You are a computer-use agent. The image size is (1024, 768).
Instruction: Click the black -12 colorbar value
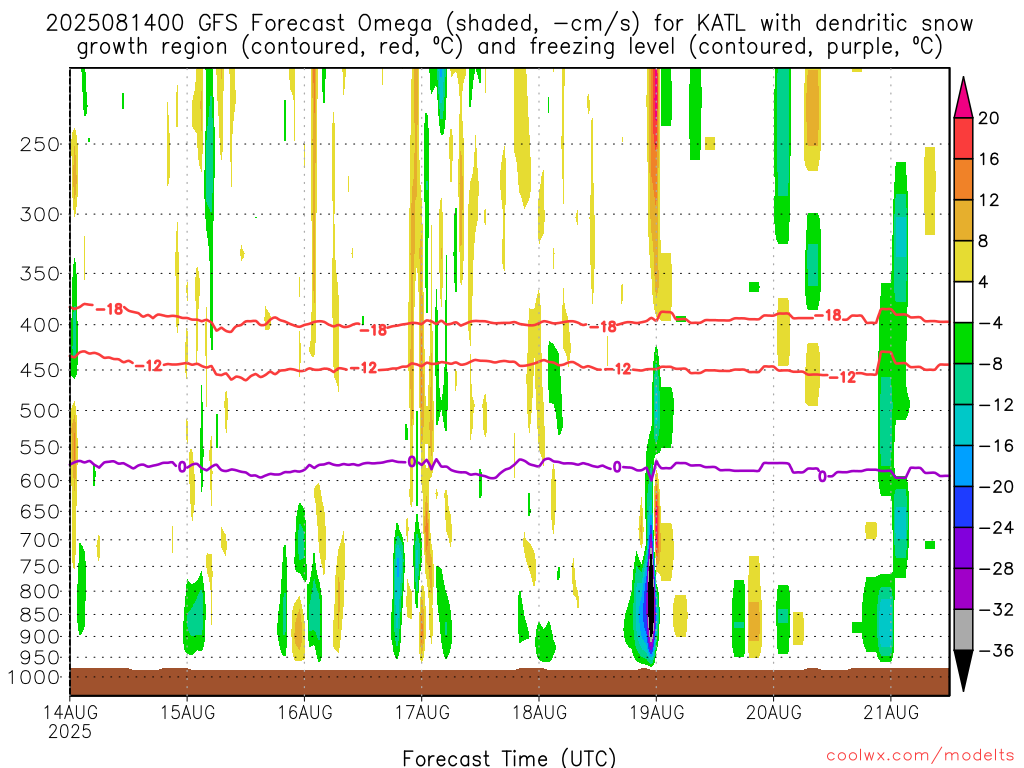(x=996, y=405)
